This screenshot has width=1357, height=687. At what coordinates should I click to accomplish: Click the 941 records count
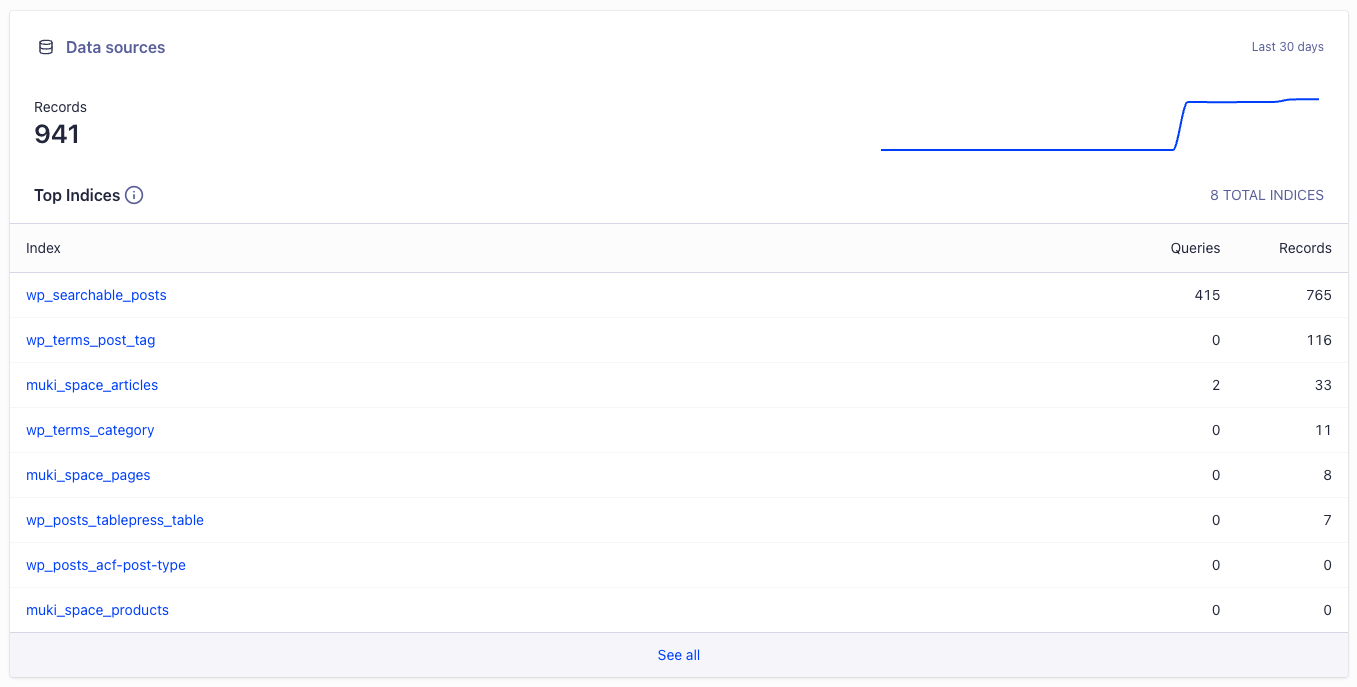[x=57, y=134]
